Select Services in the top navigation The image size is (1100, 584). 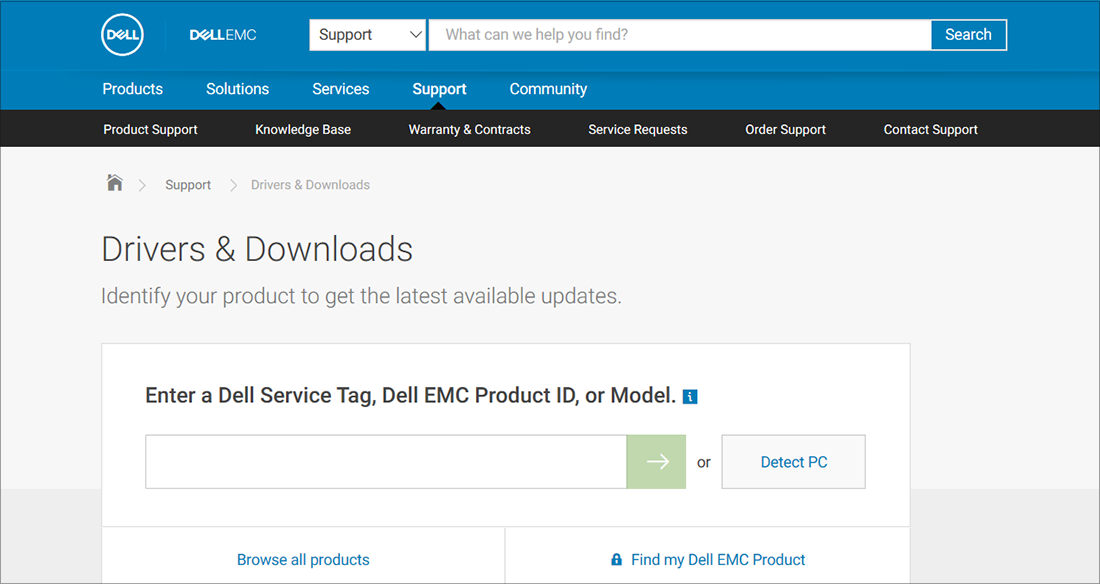tap(340, 89)
